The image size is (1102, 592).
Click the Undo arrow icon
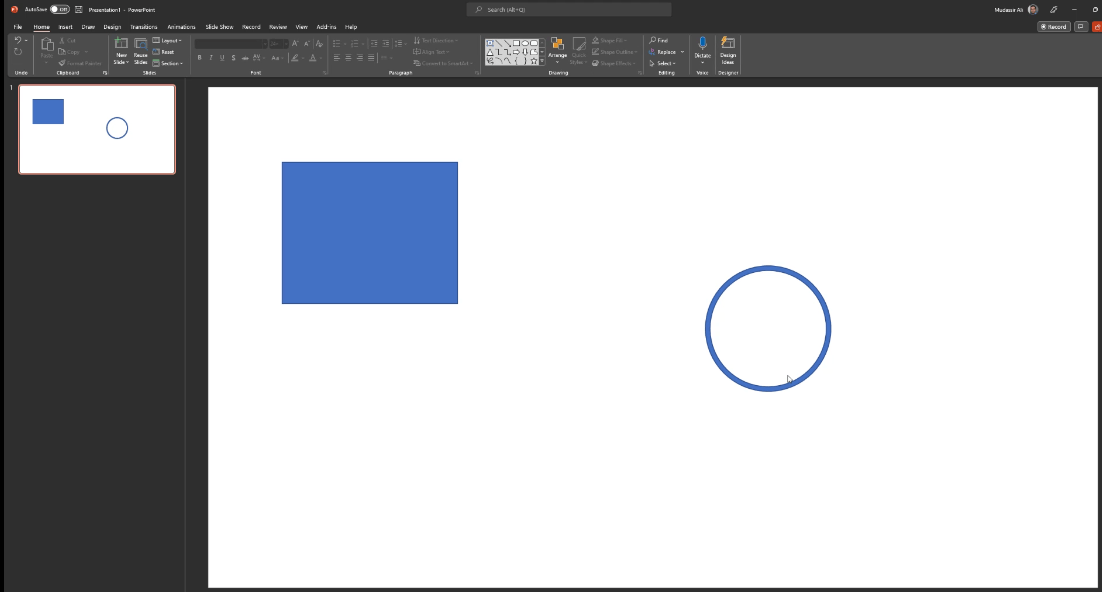18,41
